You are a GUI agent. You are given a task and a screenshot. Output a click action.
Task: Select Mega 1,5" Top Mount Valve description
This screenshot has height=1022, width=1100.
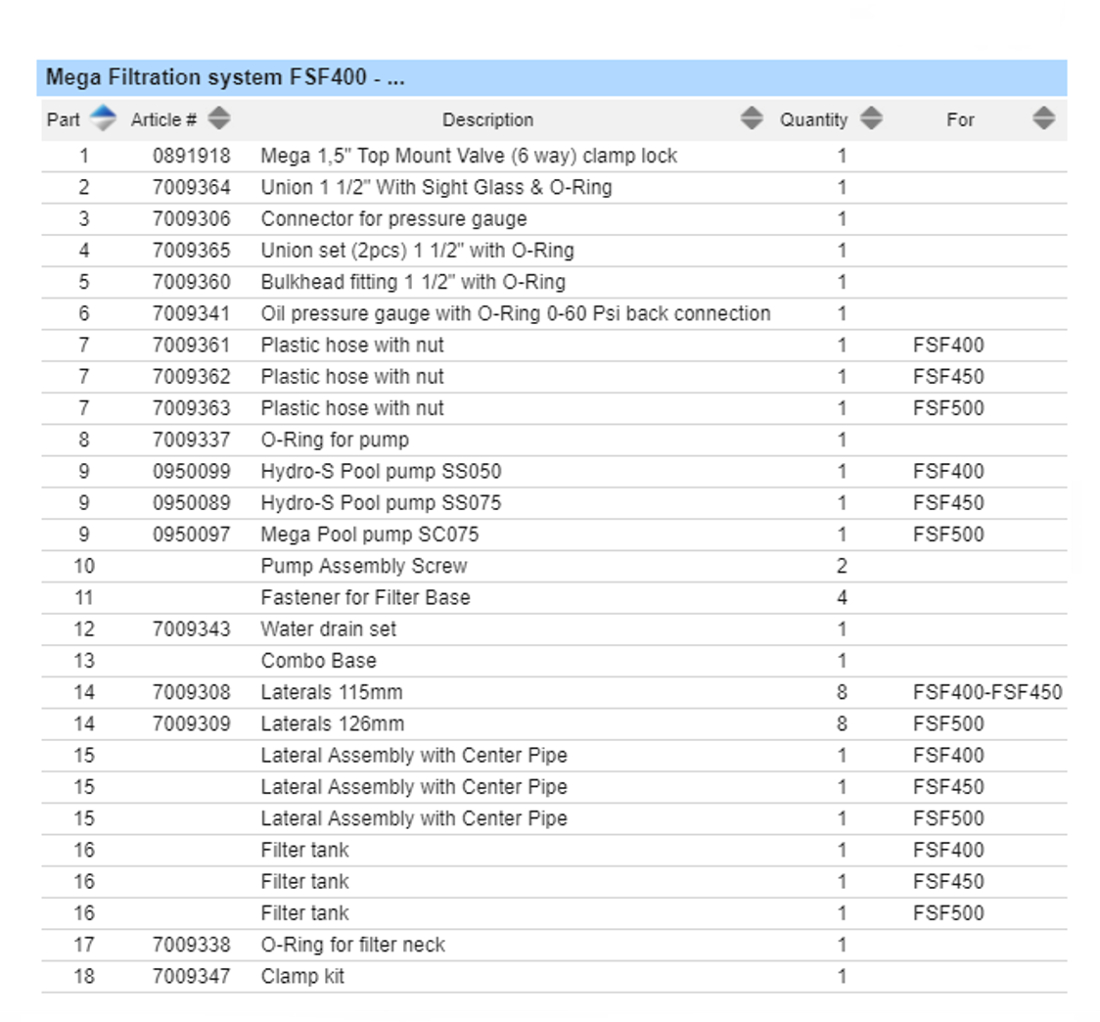(469, 156)
